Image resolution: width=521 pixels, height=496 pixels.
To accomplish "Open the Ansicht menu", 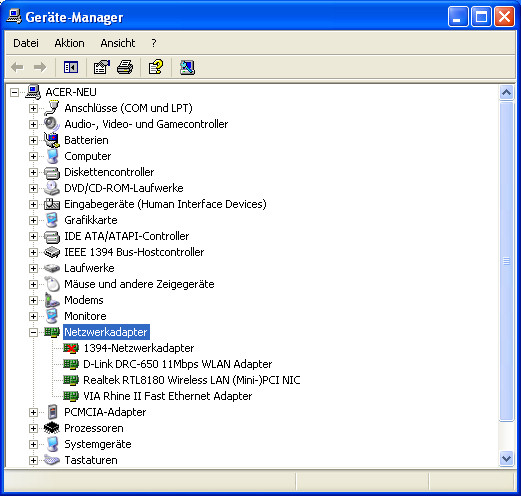I will (118, 43).
